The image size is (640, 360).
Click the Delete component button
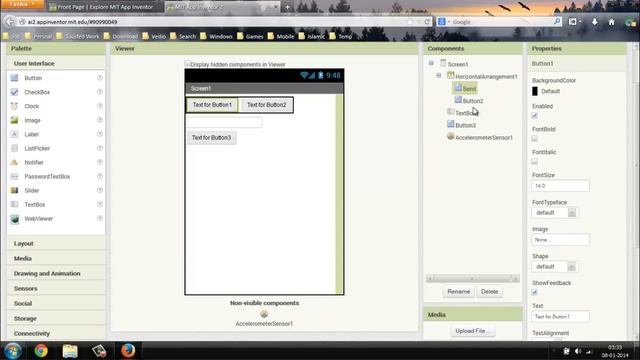pyautogui.click(x=489, y=291)
